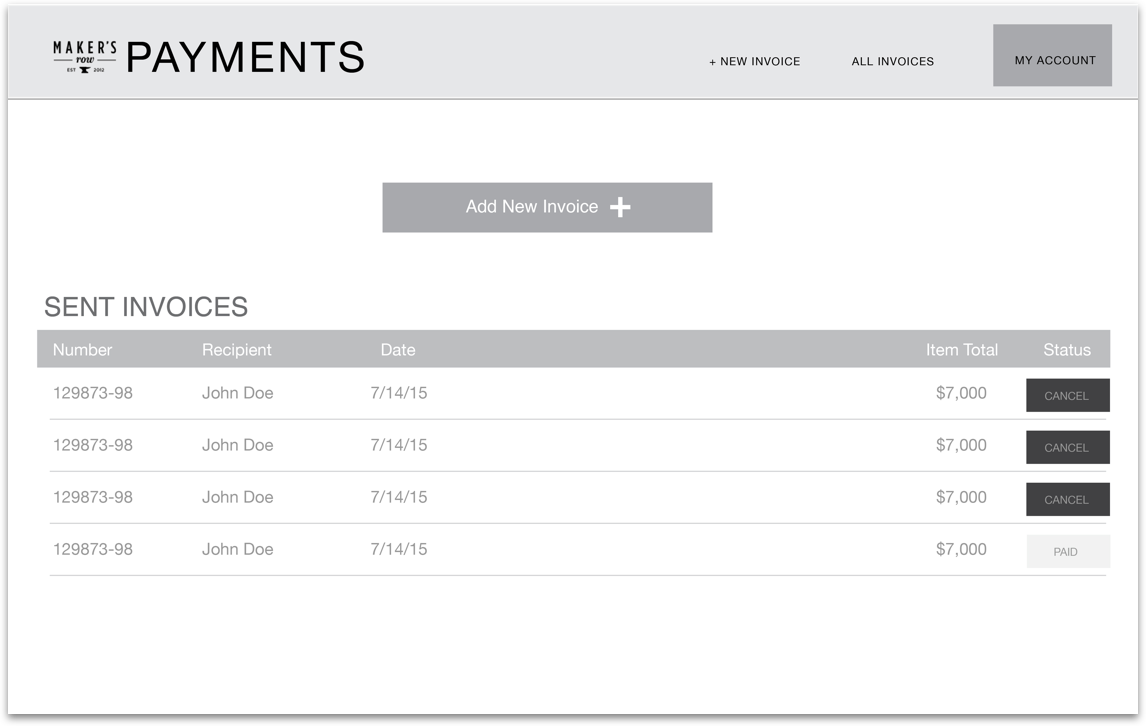Cancel the second sent invoice

pyautogui.click(x=1067, y=447)
